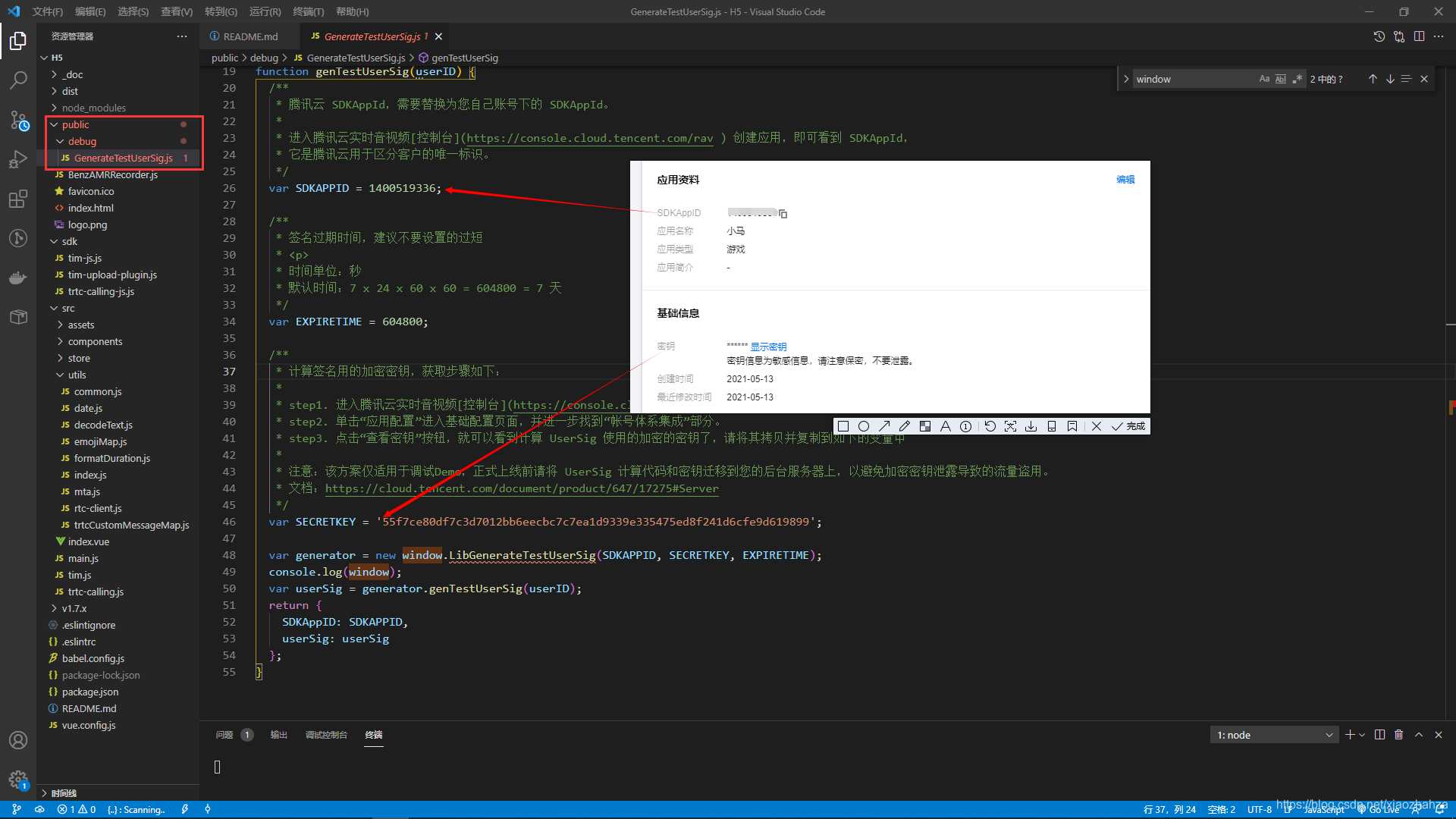1456x819 pixels.
Task: Collapse the utils folder
Action: 118,375
